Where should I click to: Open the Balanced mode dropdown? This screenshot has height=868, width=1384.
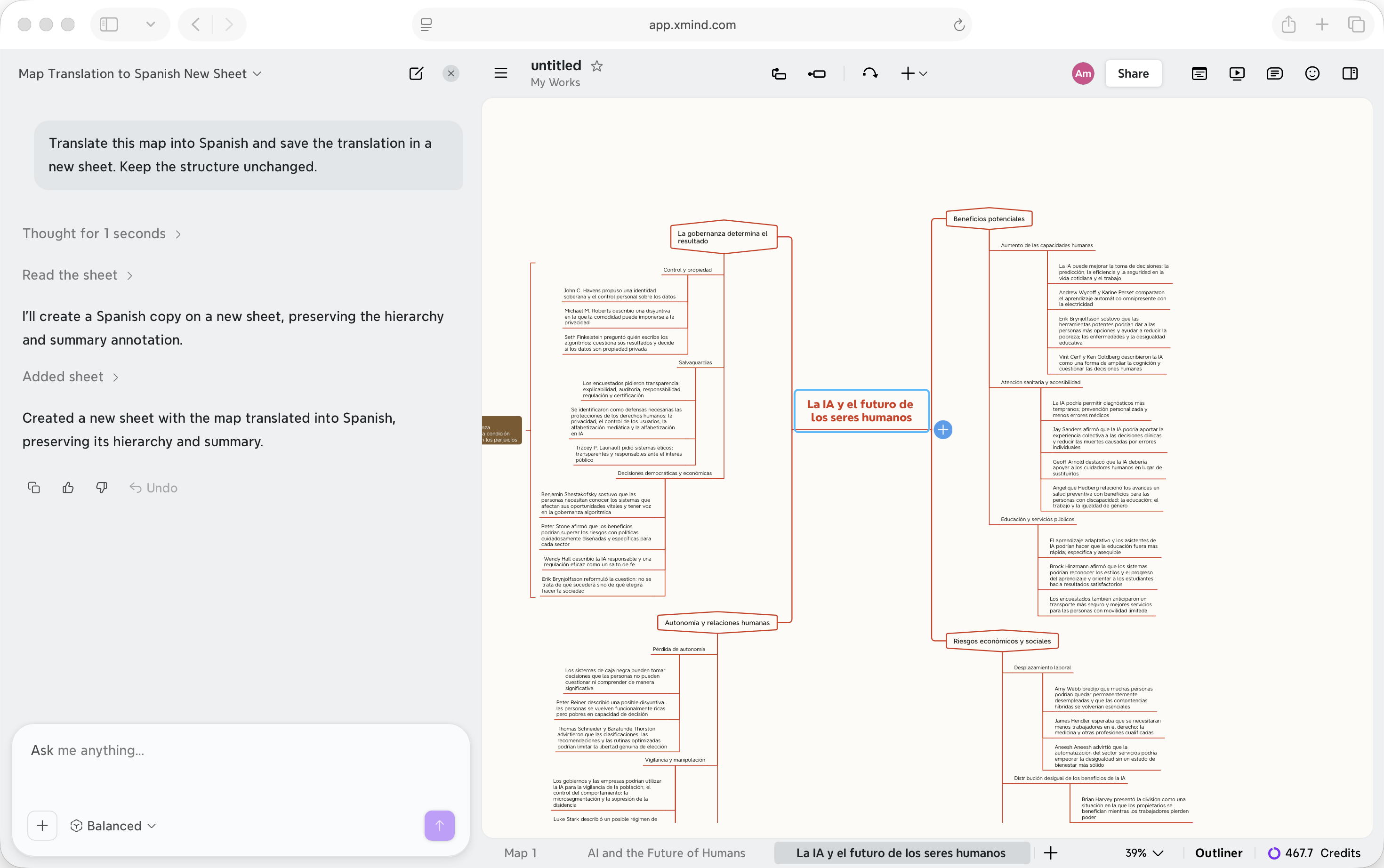[x=113, y=826]
